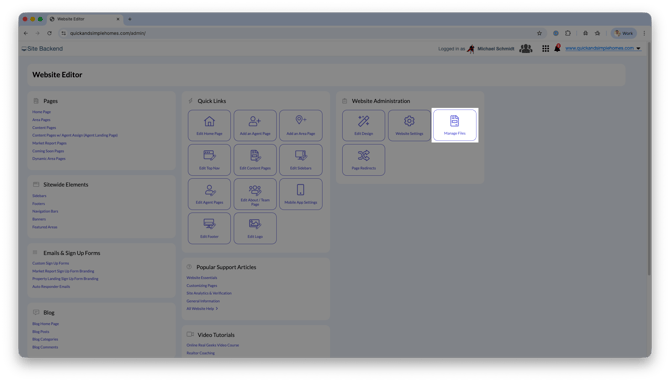The height and width of the screenshot is (382, 670).
Task: Open the Content Pages link
Action: (x=44, y=127)
